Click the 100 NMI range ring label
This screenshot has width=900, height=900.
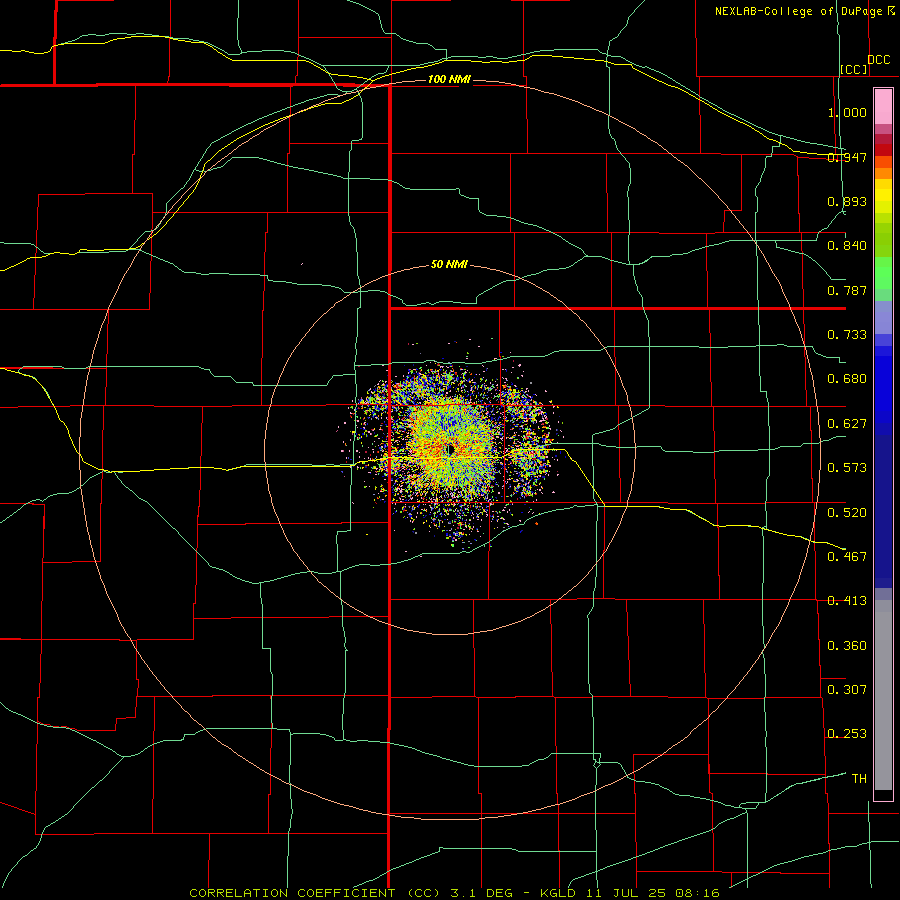pos(449,79)
